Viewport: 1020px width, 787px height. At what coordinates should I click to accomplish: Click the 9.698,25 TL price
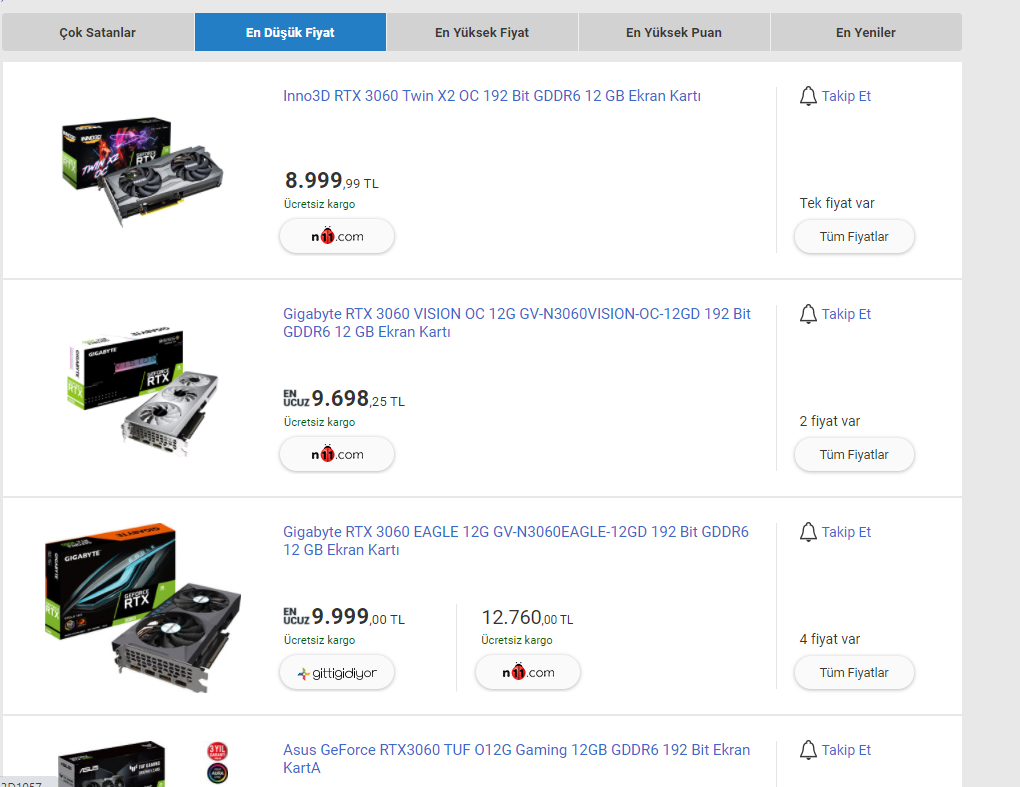coord(358,398)
